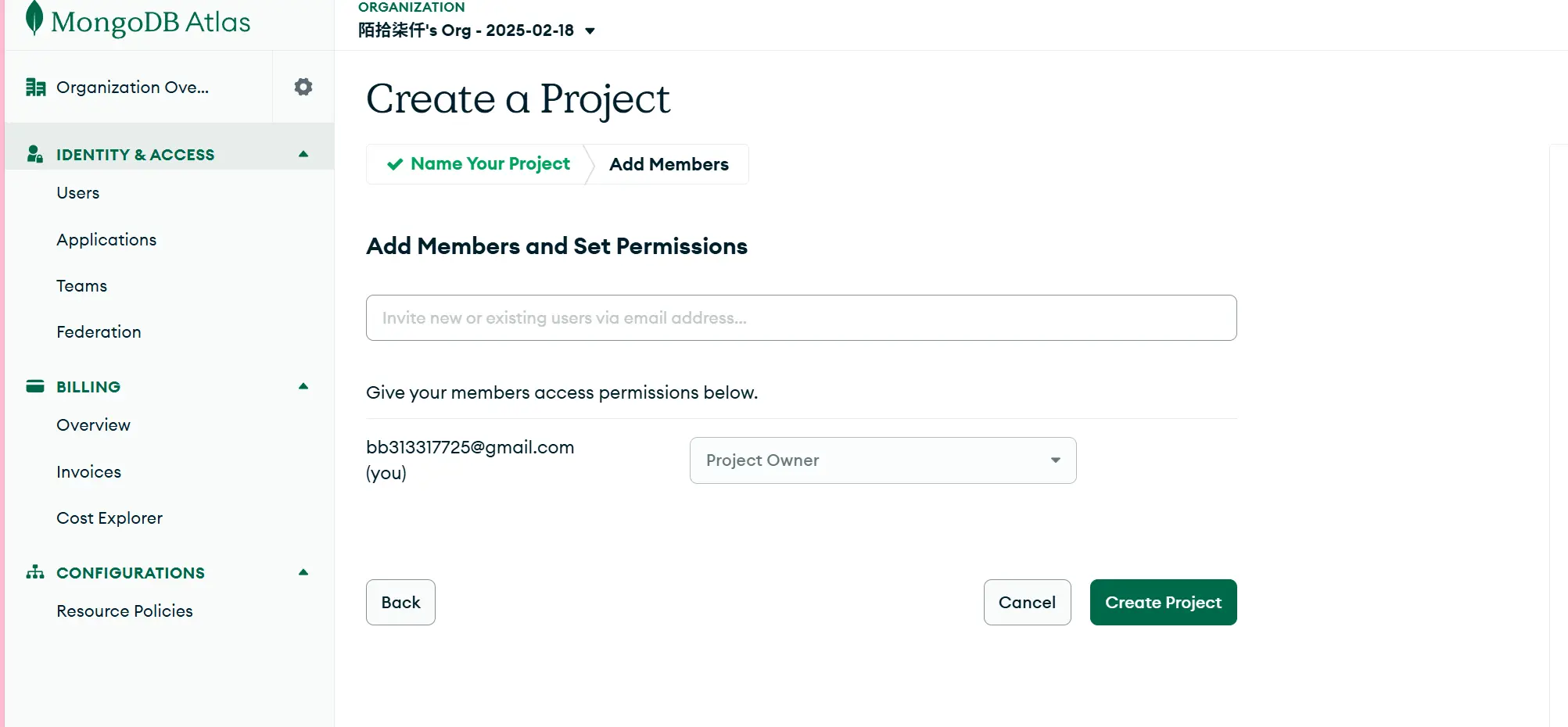1568x727 pixels.
Task: Open the Users page in sidebar
Action: point(78,193)
